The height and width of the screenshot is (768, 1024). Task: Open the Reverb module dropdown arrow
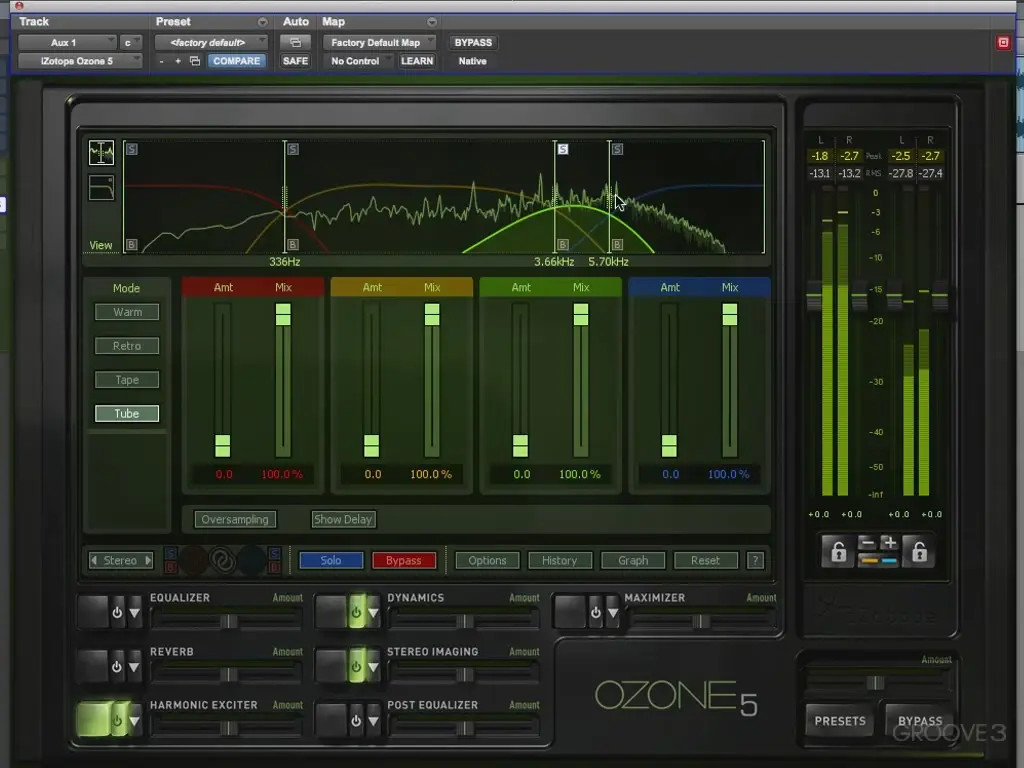135,667
